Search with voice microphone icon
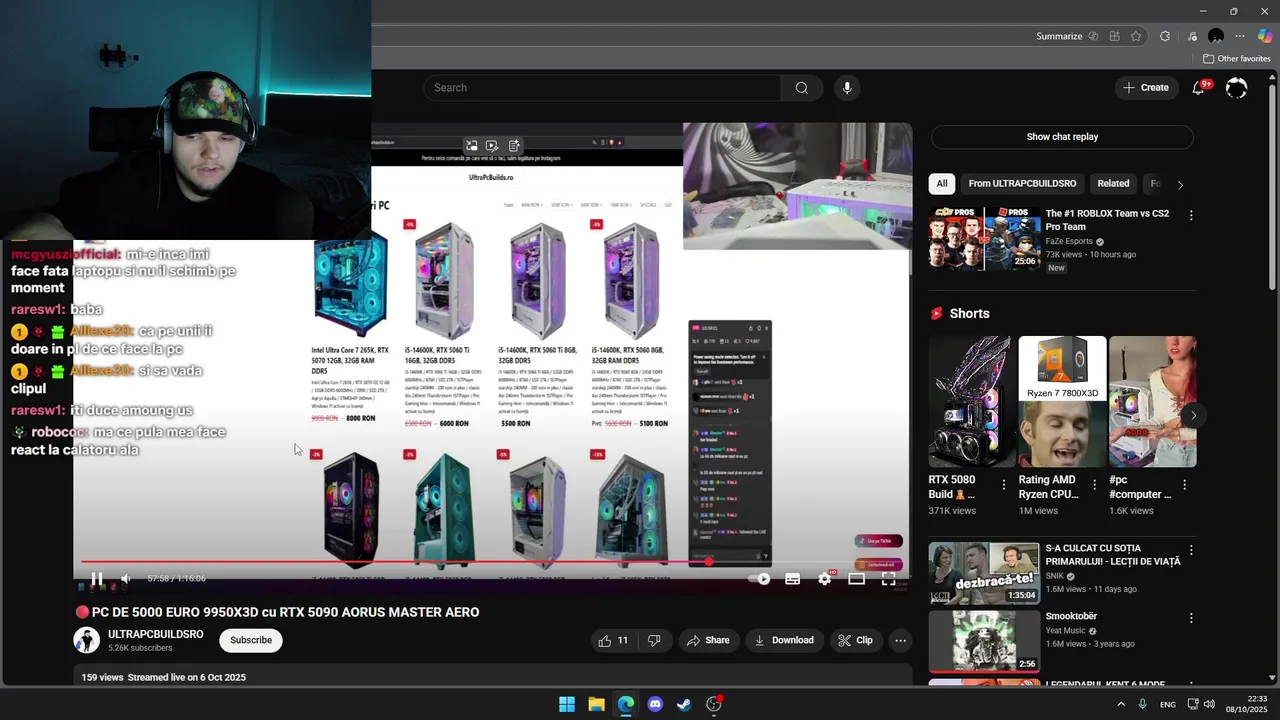 (x=847, y=88)
